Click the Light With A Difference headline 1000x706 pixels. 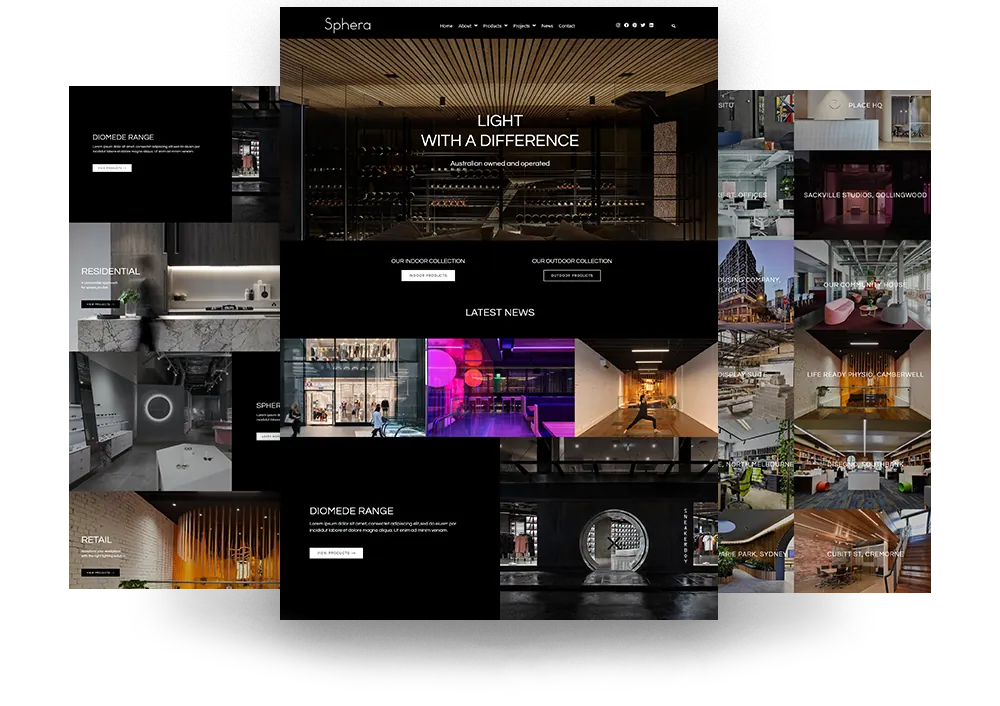[500, 131]
